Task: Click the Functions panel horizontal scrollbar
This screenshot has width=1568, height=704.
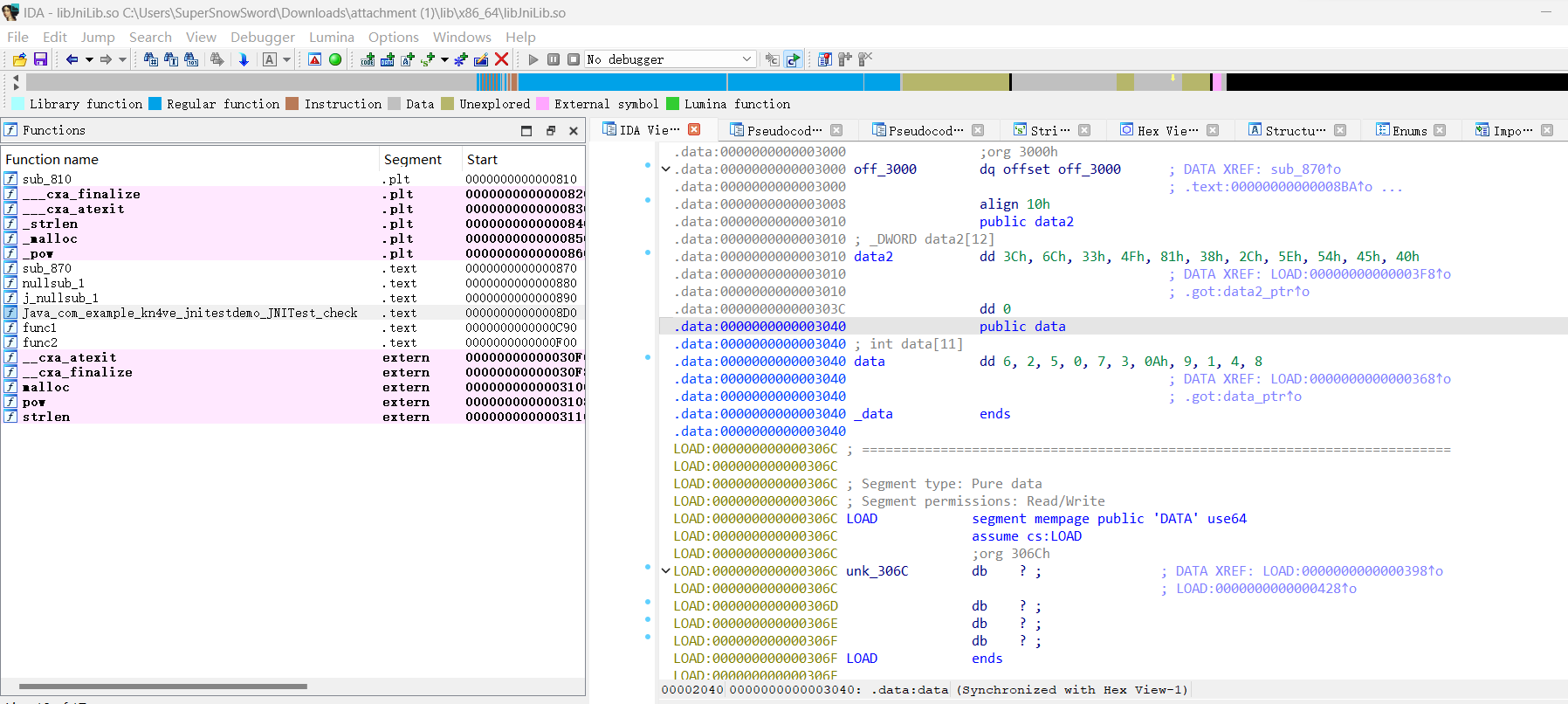Action: (x=163, y=687)
